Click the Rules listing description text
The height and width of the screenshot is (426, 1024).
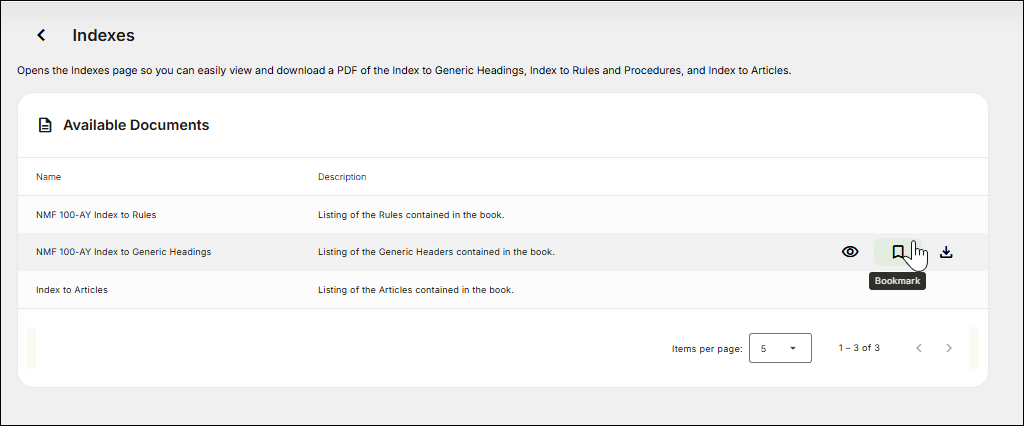[x=411, y=214]
